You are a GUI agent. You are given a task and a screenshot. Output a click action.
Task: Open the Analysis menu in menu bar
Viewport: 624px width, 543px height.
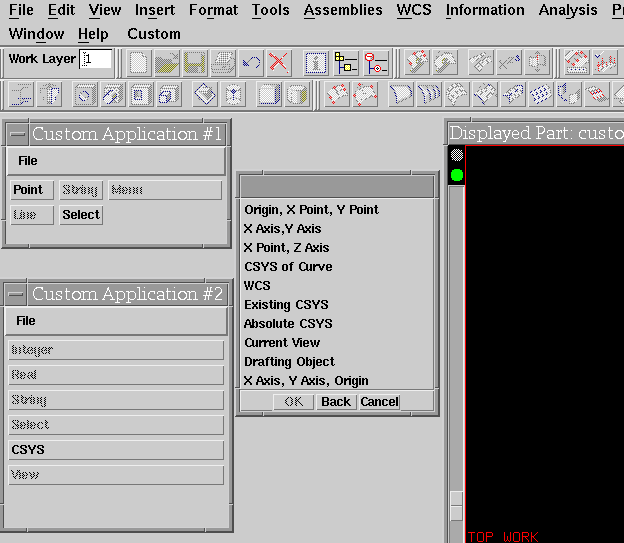point(567,10)
